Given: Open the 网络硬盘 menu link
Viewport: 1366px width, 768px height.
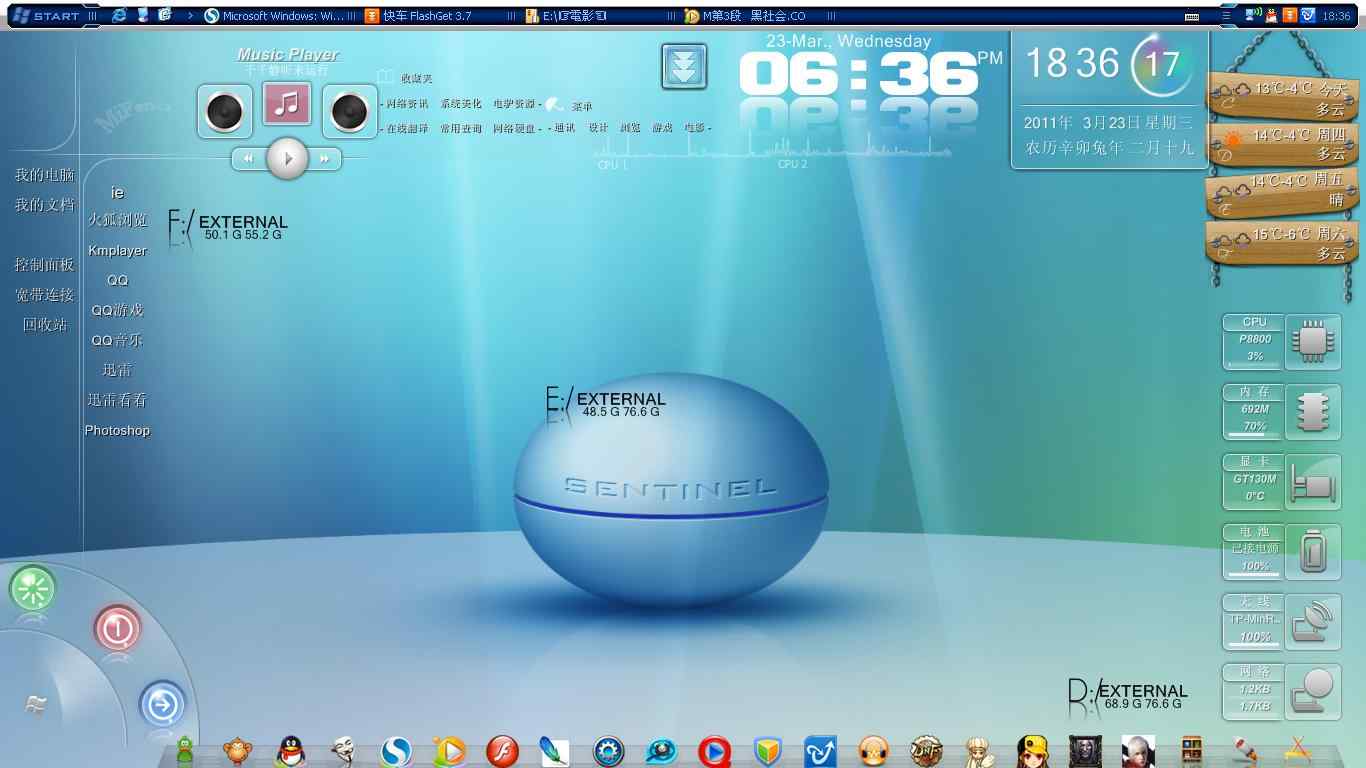Looking at the screenshot, I should pyautogui.click(x=514, y=128).
